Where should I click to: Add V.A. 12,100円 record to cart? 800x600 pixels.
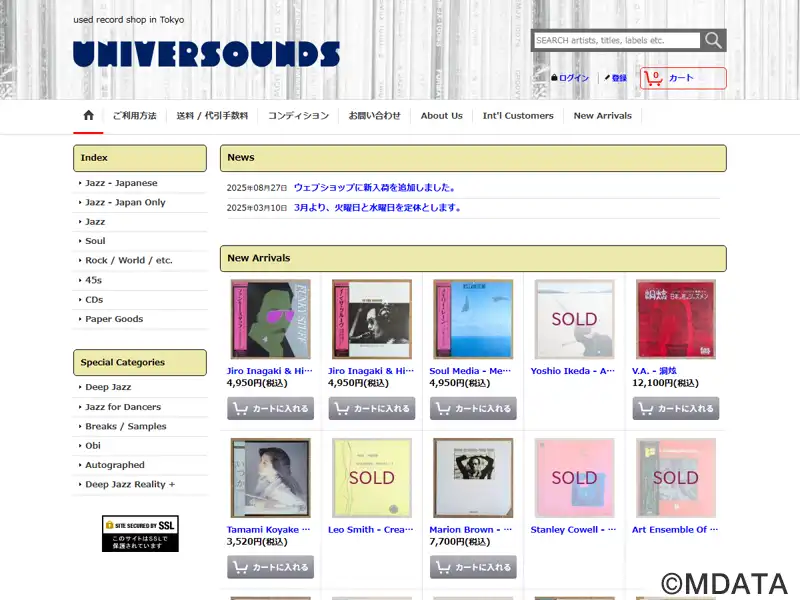pos(676,409)
